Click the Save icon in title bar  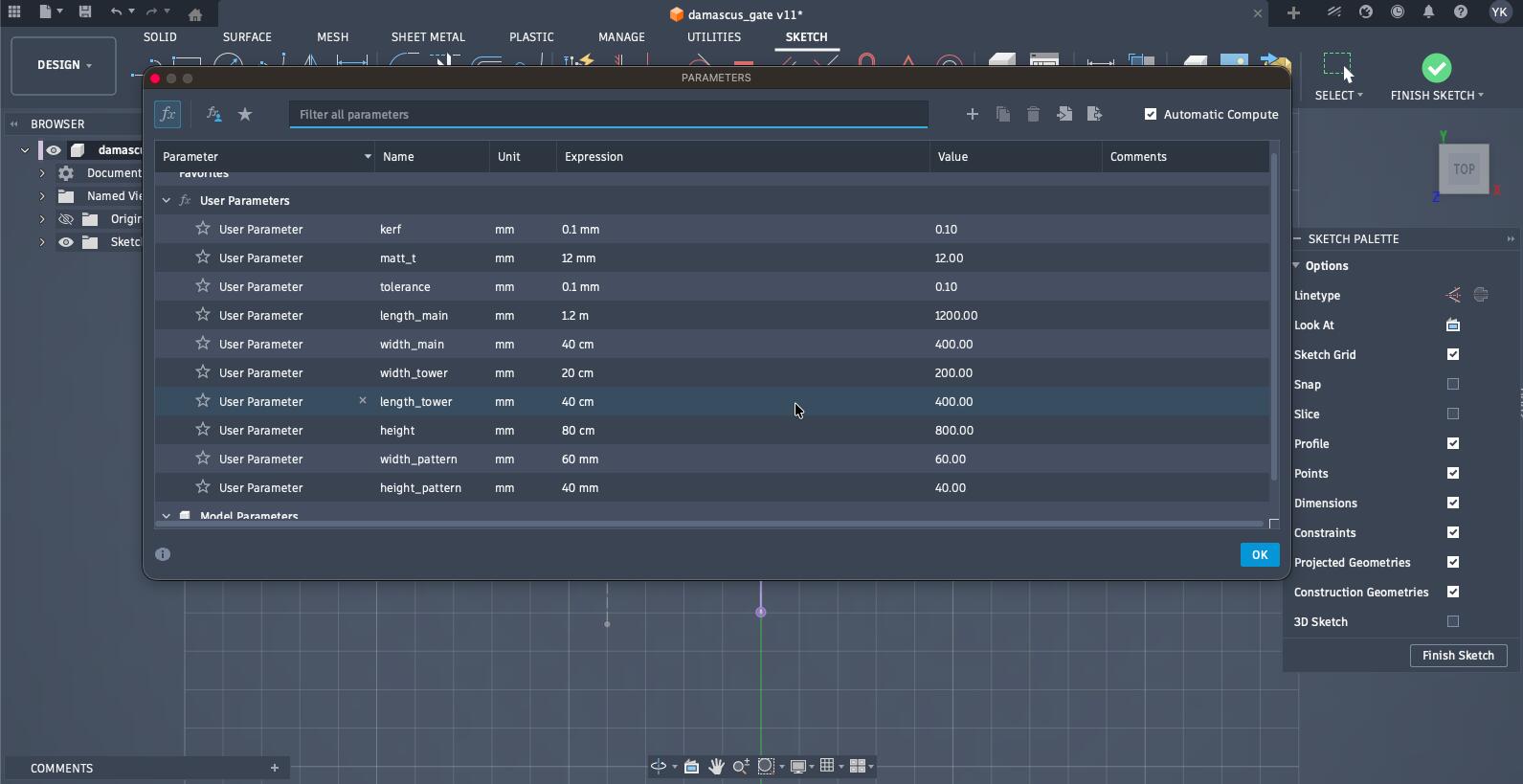click(85, 11)
